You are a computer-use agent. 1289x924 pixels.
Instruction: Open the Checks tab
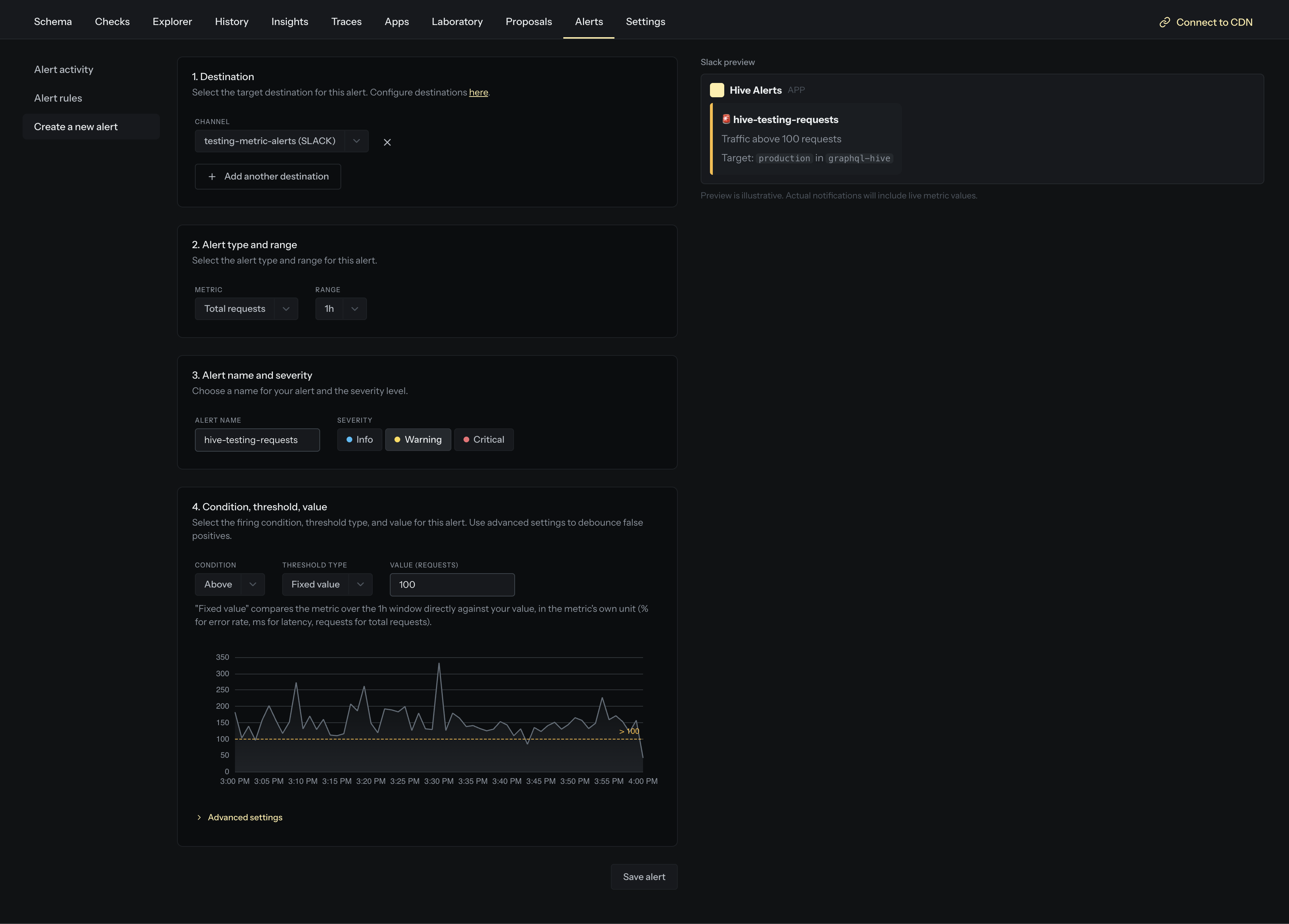(x=112, y=21)
